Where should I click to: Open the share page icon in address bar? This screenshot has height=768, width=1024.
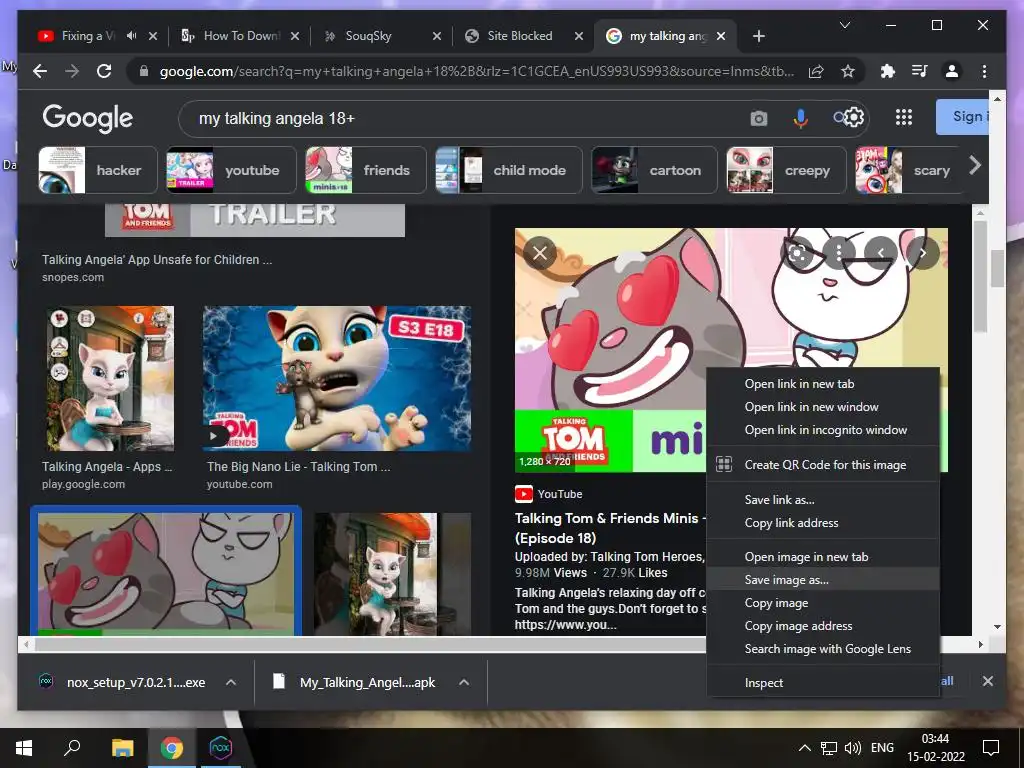[x=816, y=71]
